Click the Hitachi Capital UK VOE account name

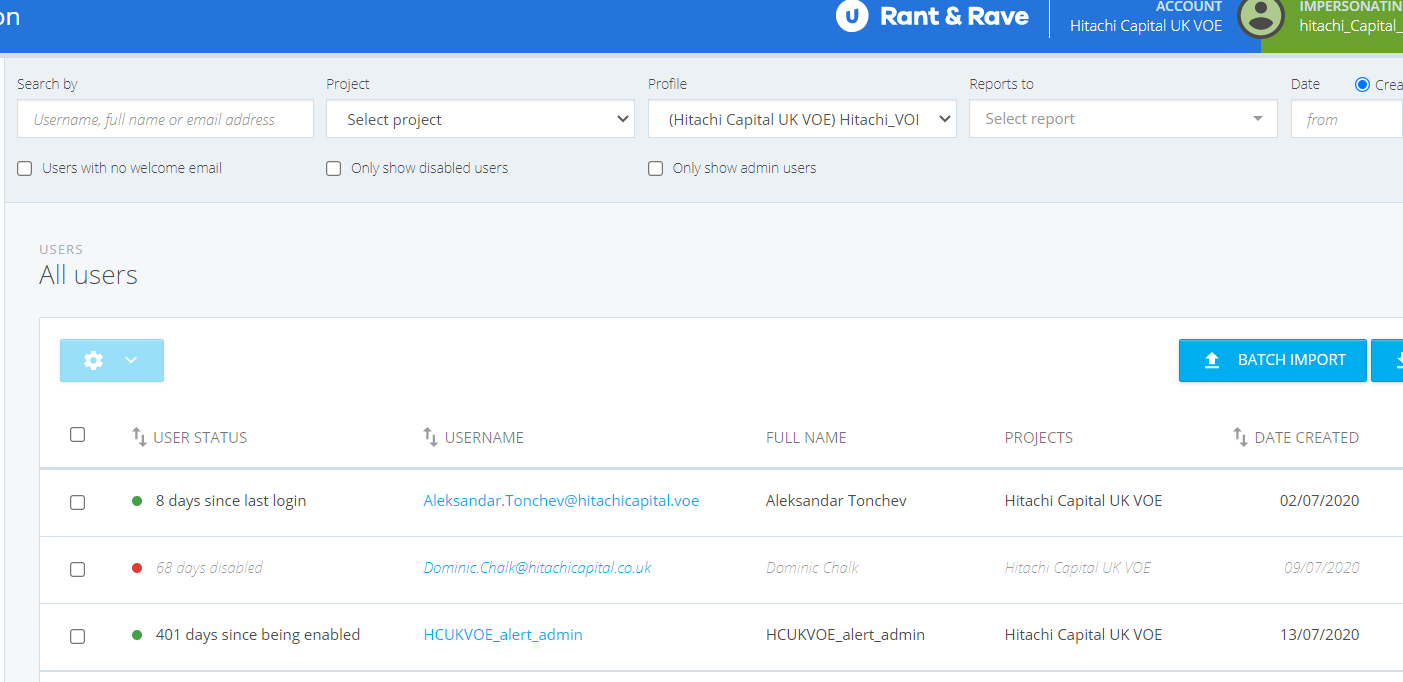[1146, 26]
